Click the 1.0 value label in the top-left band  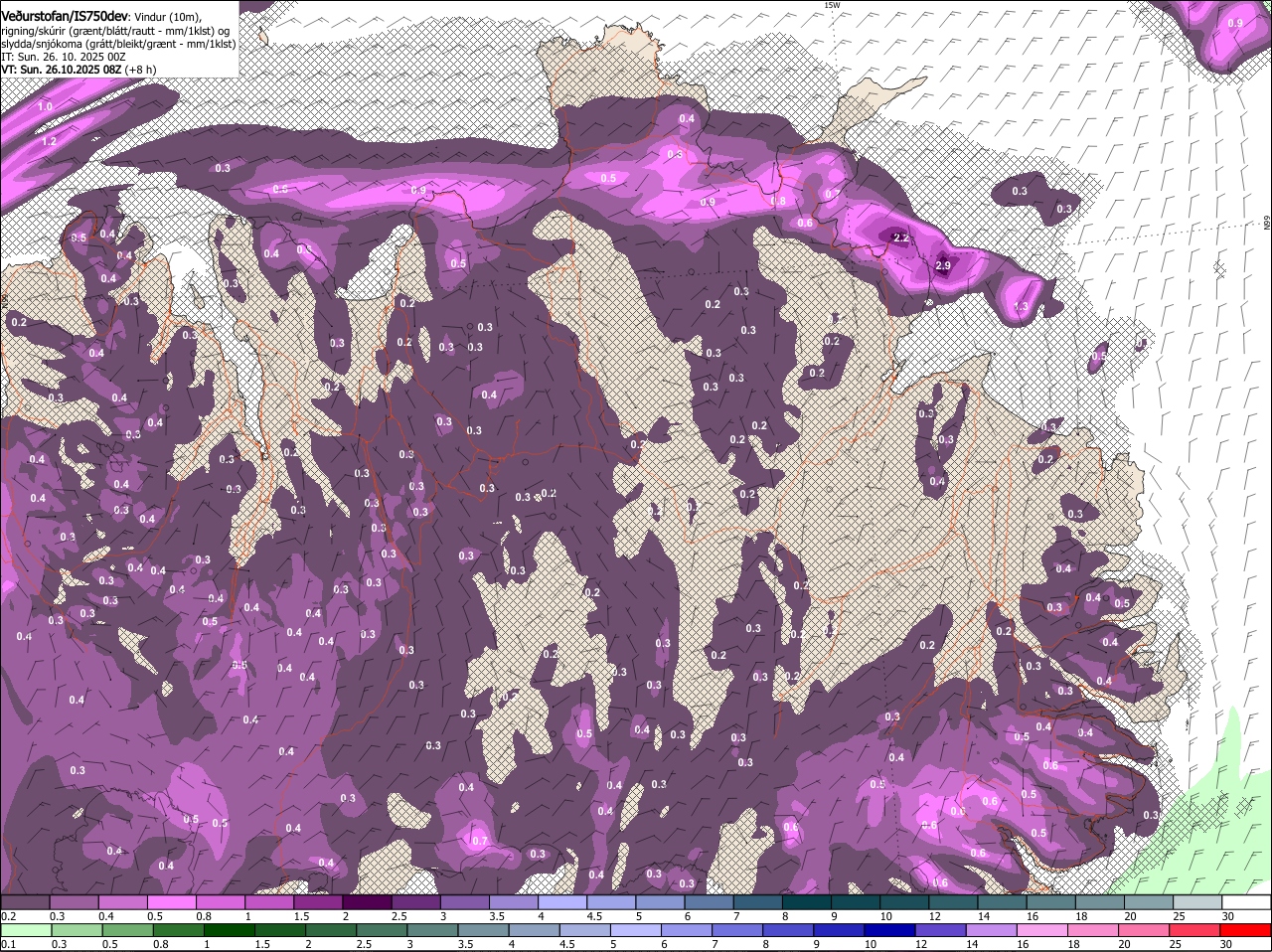(x=45, y=106)
